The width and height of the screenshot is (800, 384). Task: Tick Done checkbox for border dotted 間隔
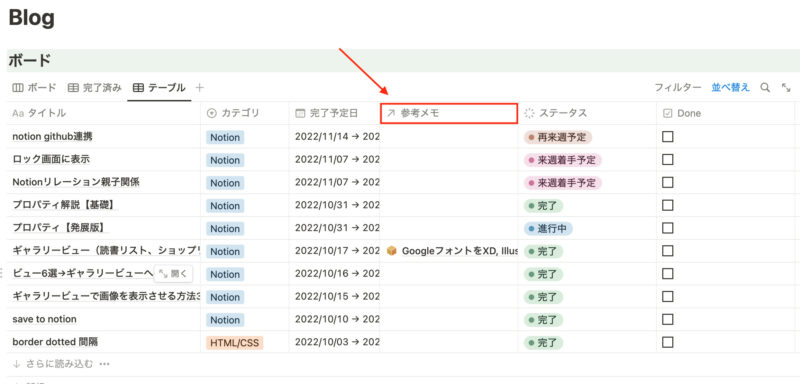click(667, 342)
